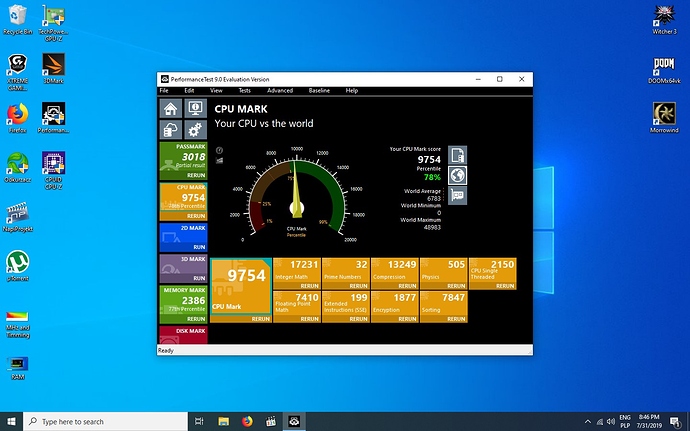690x431 pixels.
Task: Select the Disk Mark sidebar tile
Action: click(x=183, y=335)
